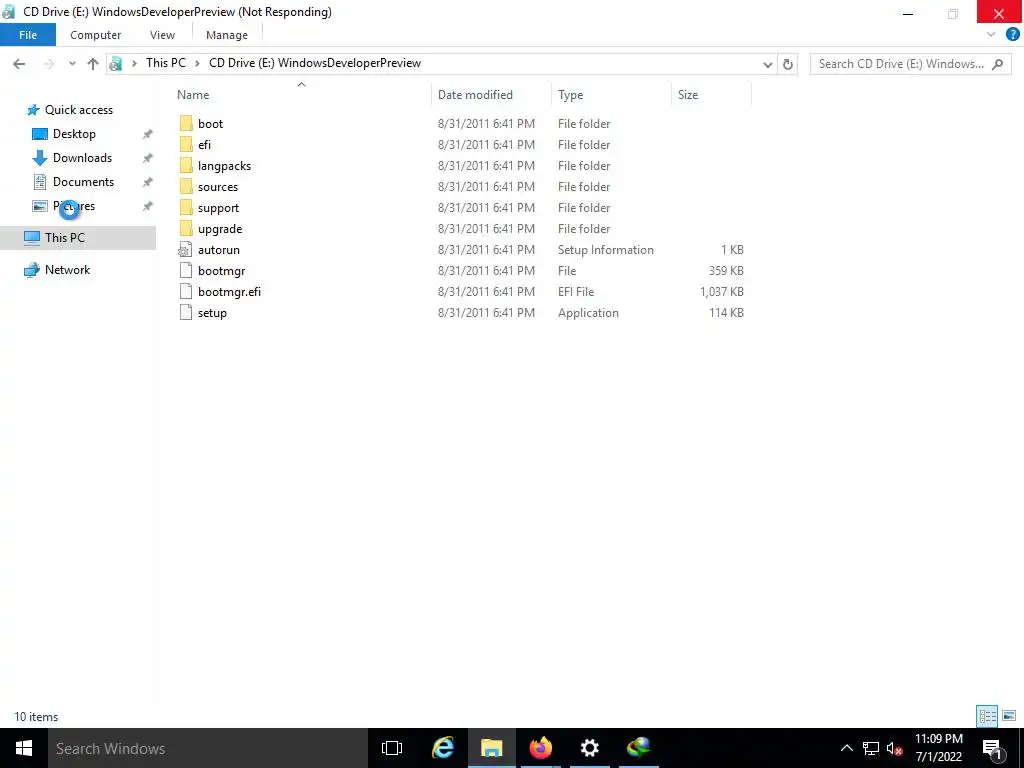Open the View ribbon tab
1024x768 pixels.
tap(162, 35)
